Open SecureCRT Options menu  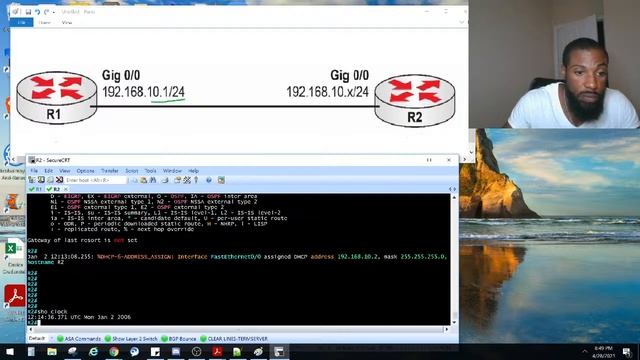85,171
